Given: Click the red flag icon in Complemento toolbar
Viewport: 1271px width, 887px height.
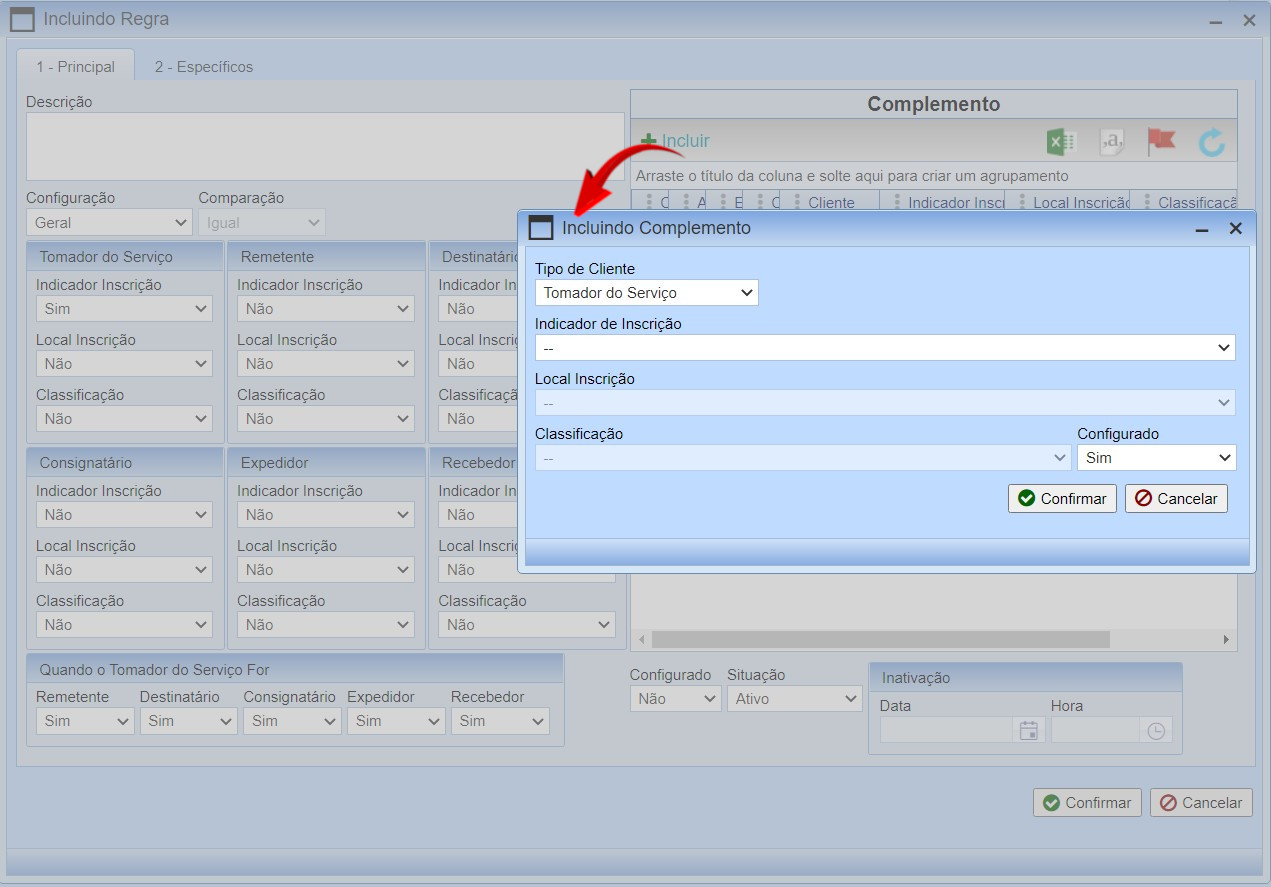Looking at the screenshot, I should click(1161, 142).
